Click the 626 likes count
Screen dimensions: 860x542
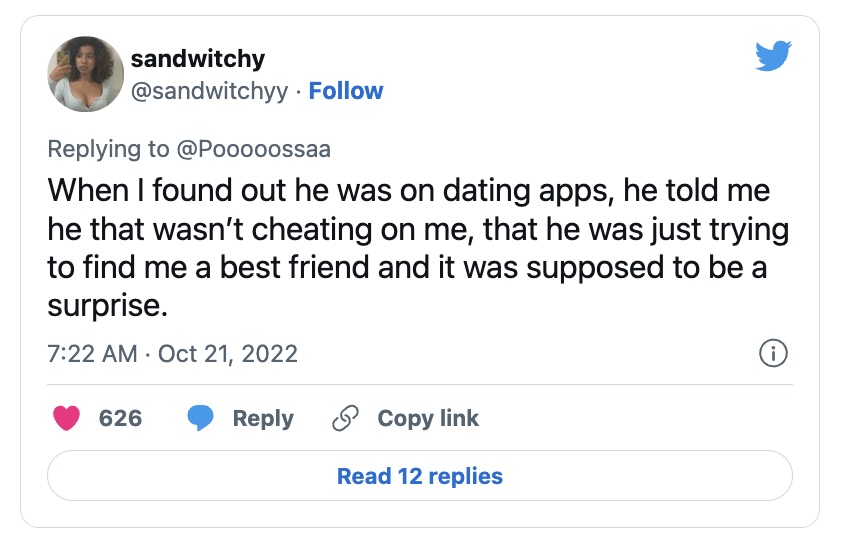121,418
